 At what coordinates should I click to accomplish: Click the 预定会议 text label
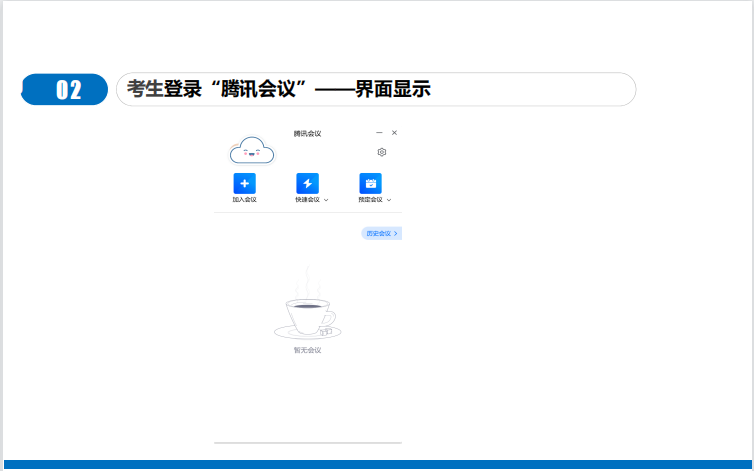(369, 200)
